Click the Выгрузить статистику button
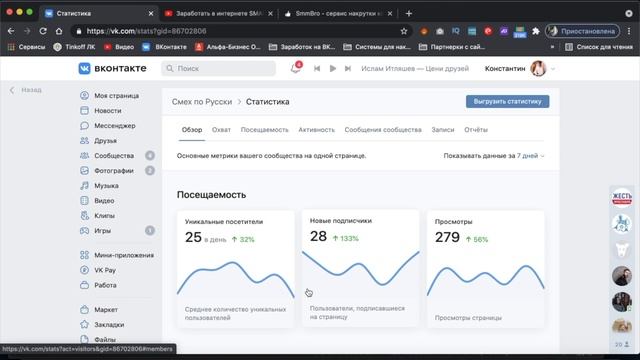This screenshot has width=640, height=360. (507, 102)
